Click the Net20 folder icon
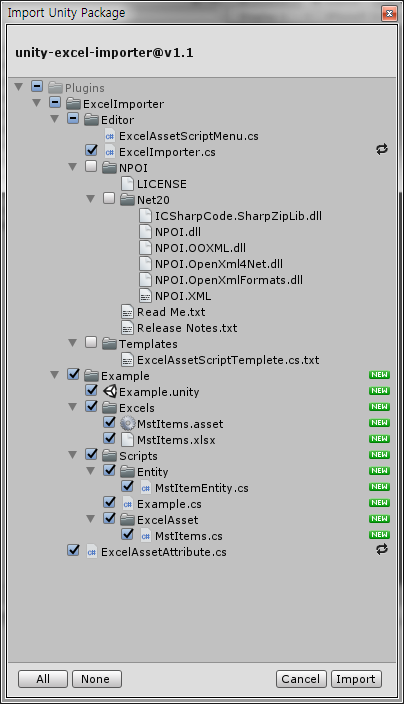This screenshot has height=704, width=404. point(127,200)
